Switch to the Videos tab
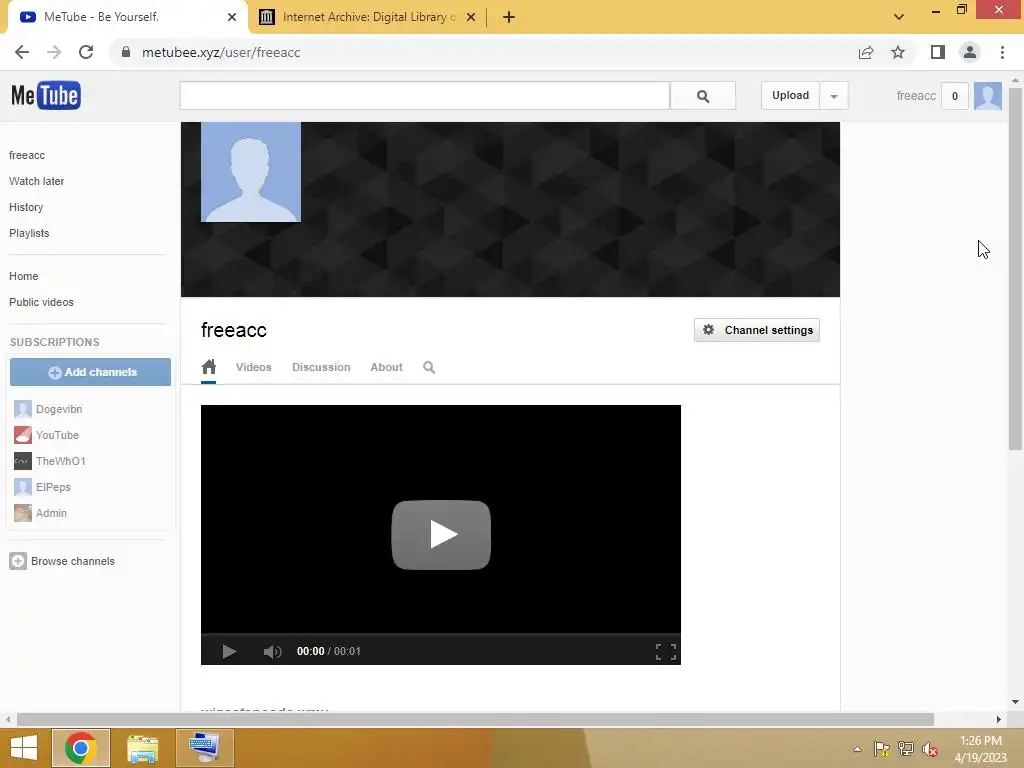Viewport: 1024px width, 768px height. 253,367
